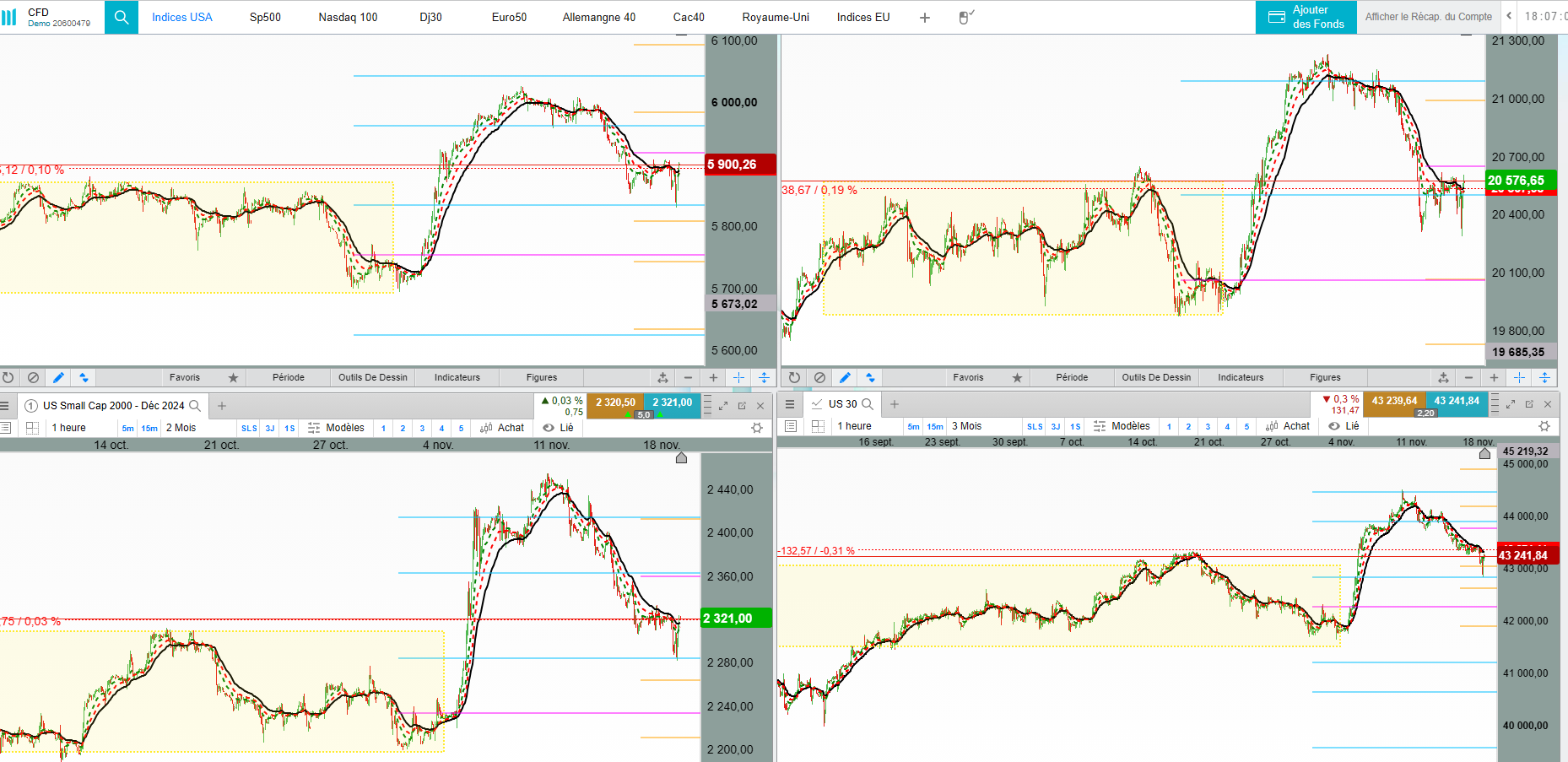Toggle the clear-drawings circle icon on Nasdaq toolbar
Viewport: 1568px width, 762px height.
(x=819, y=377)
